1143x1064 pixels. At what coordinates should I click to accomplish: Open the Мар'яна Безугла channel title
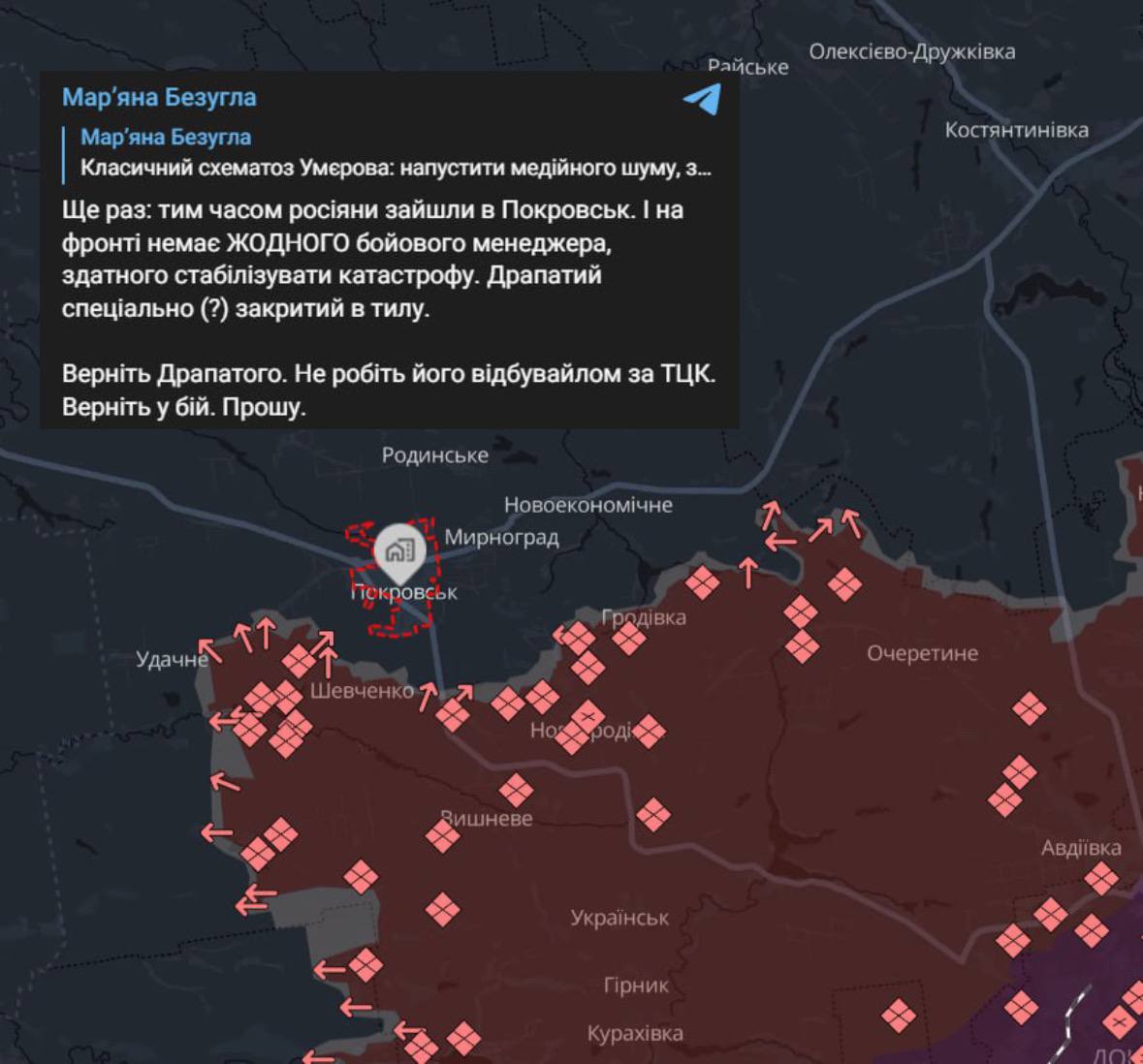159,98
